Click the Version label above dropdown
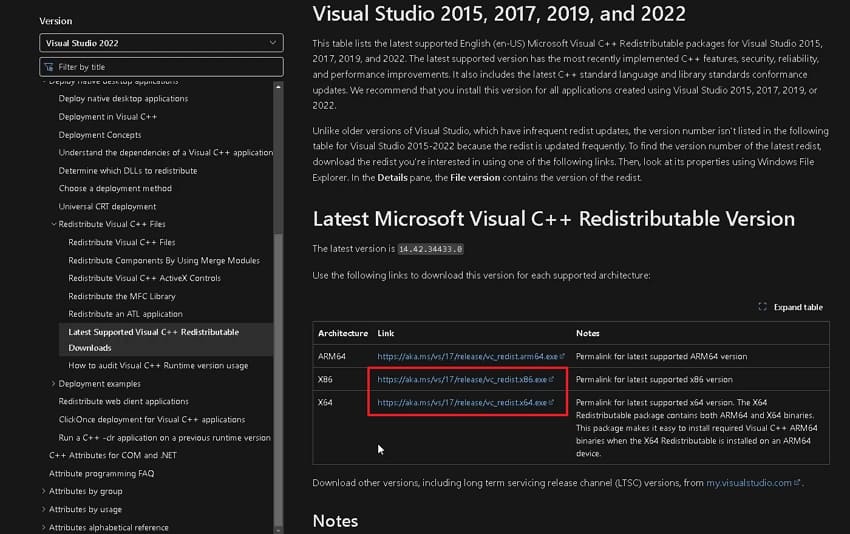The image size is (850, 534). point(55,21)
